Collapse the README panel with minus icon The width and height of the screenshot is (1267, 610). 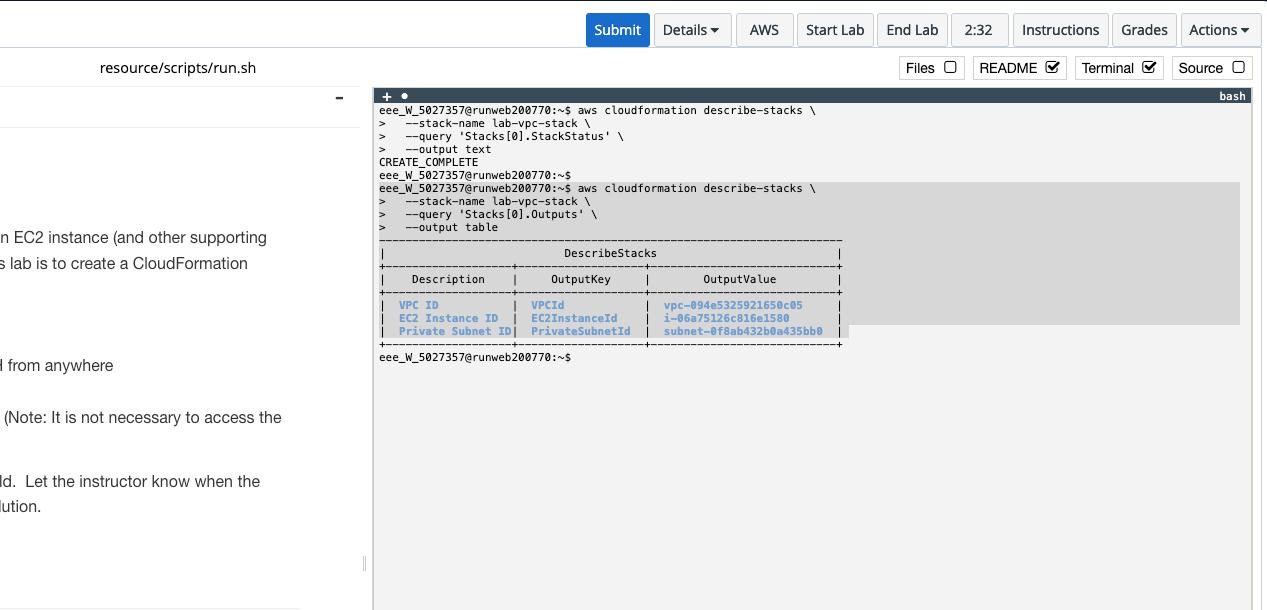click(x=339, y=98)
